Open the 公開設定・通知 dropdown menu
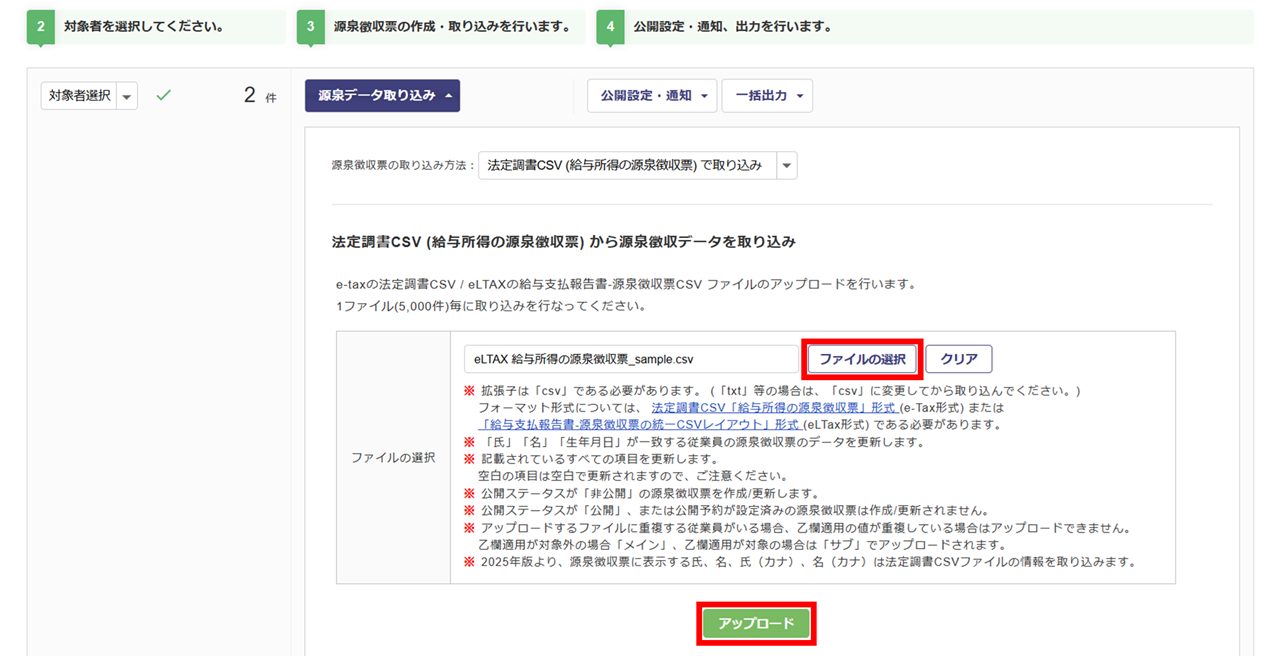1280x656 pixels. pos(652,96)
